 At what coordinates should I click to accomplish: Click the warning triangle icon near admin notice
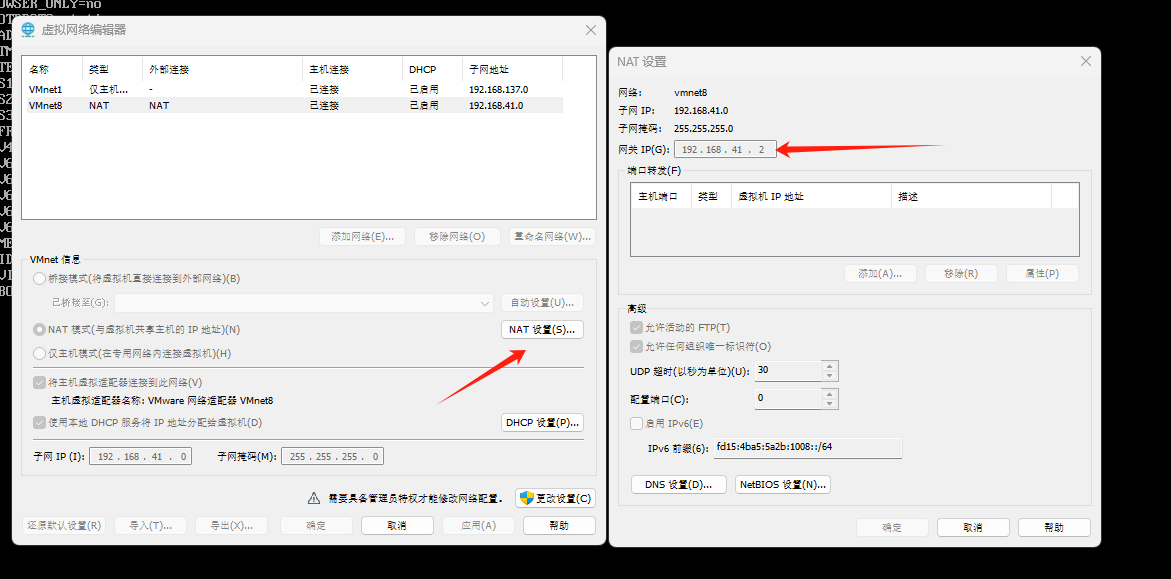(314, 498)
